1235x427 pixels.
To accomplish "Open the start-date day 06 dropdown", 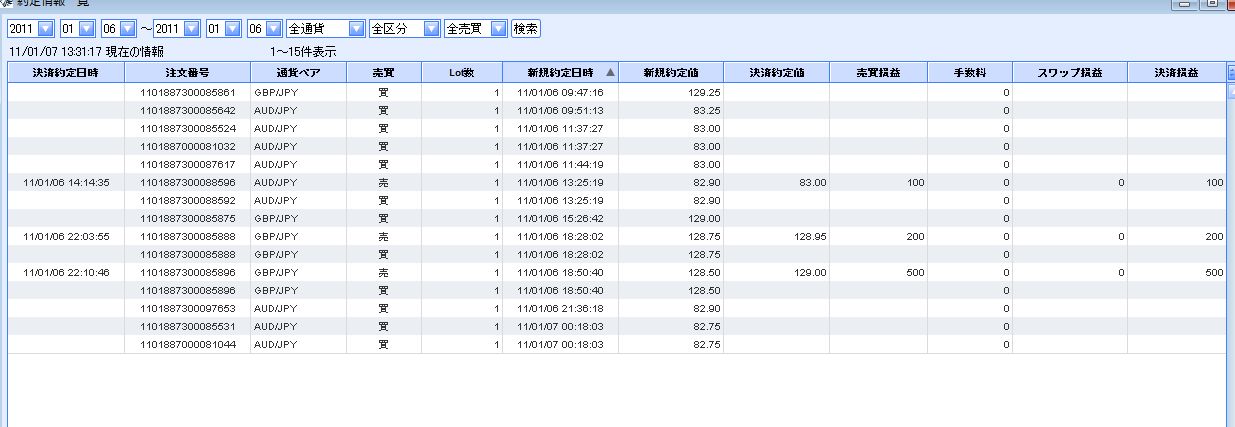I will 126,29.
